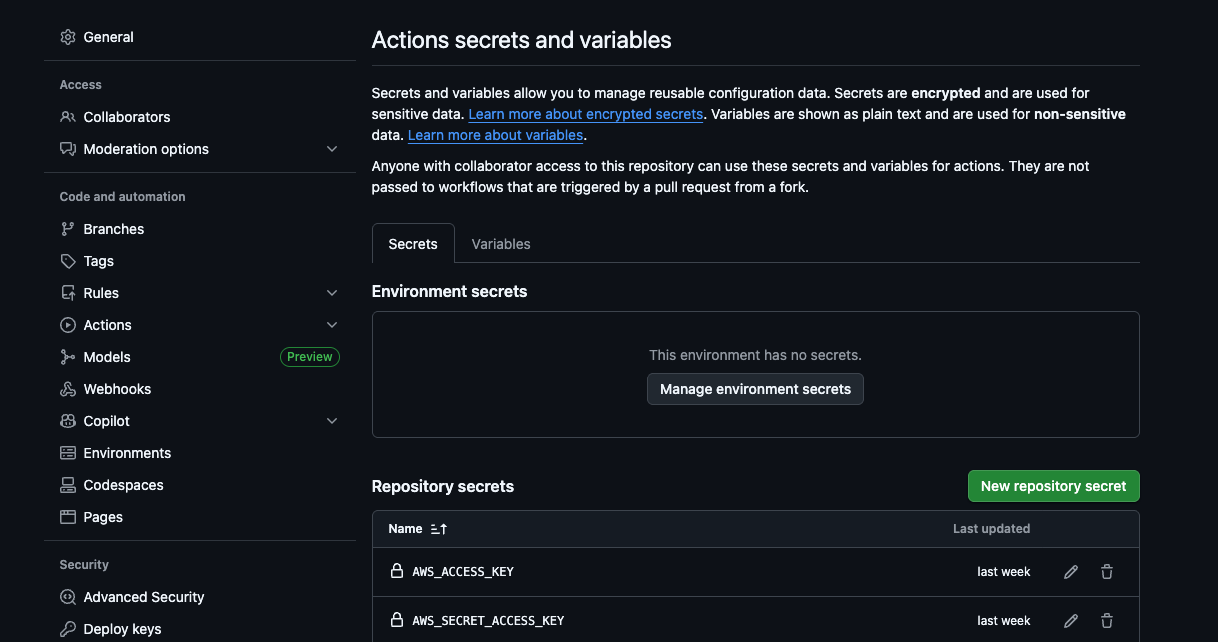Switch to the Variables tab
The image size is (1218, 642).
point(501,244)
